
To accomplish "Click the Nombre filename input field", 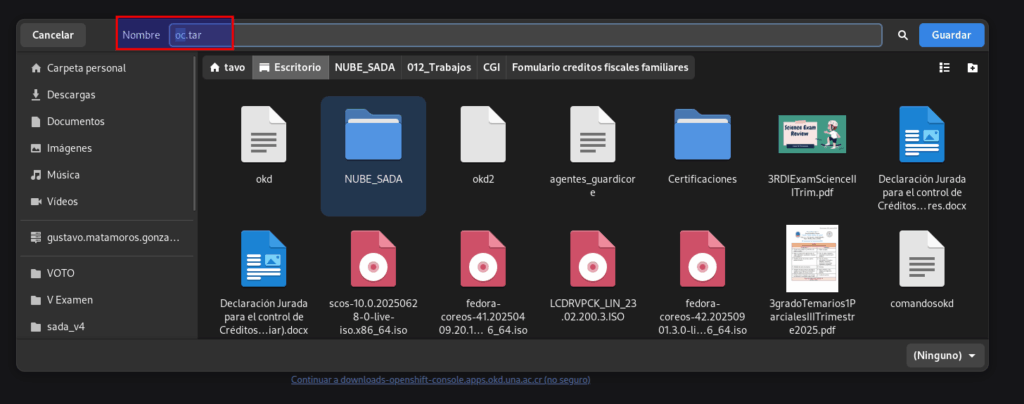I will tap(525, 35).
